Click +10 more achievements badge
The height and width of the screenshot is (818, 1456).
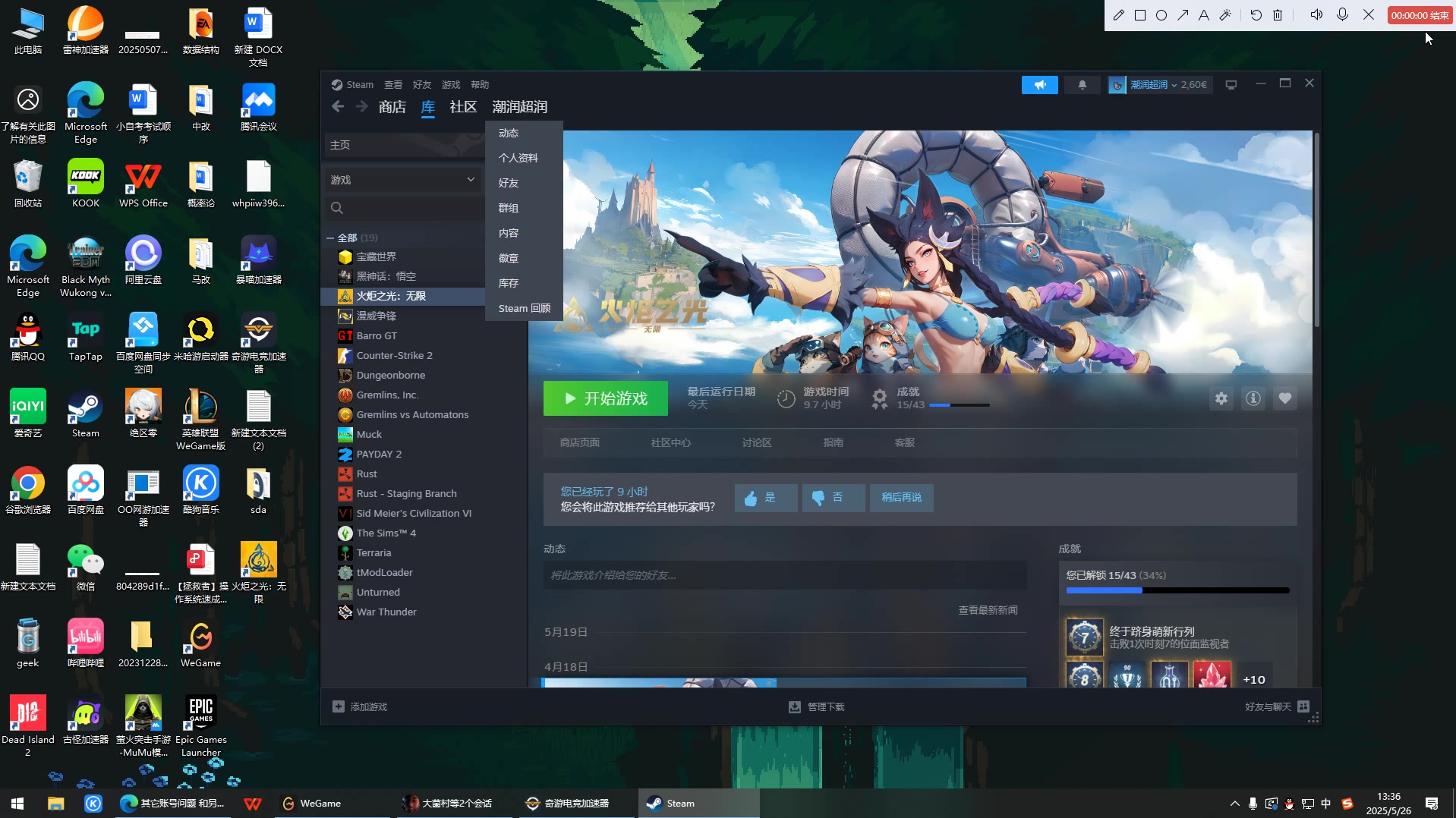(1254, 680)
